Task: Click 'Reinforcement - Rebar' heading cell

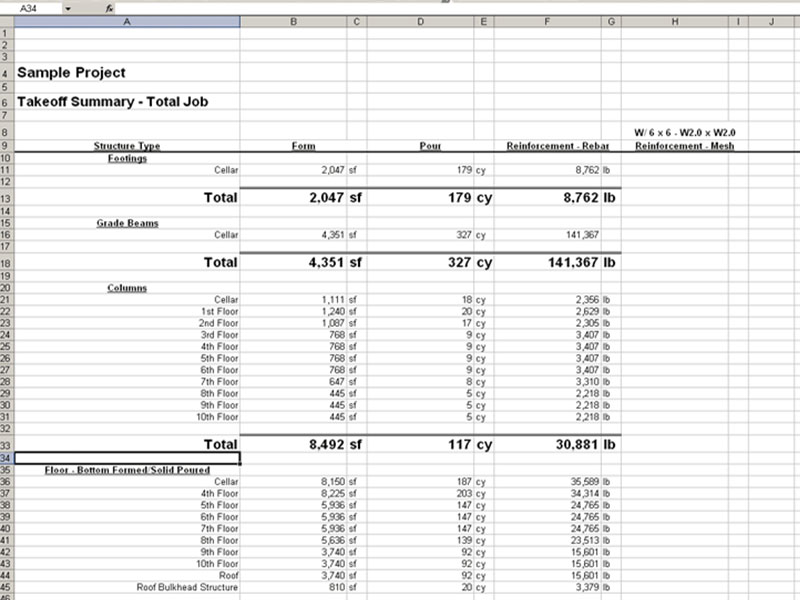Action: tap(558, 145)
